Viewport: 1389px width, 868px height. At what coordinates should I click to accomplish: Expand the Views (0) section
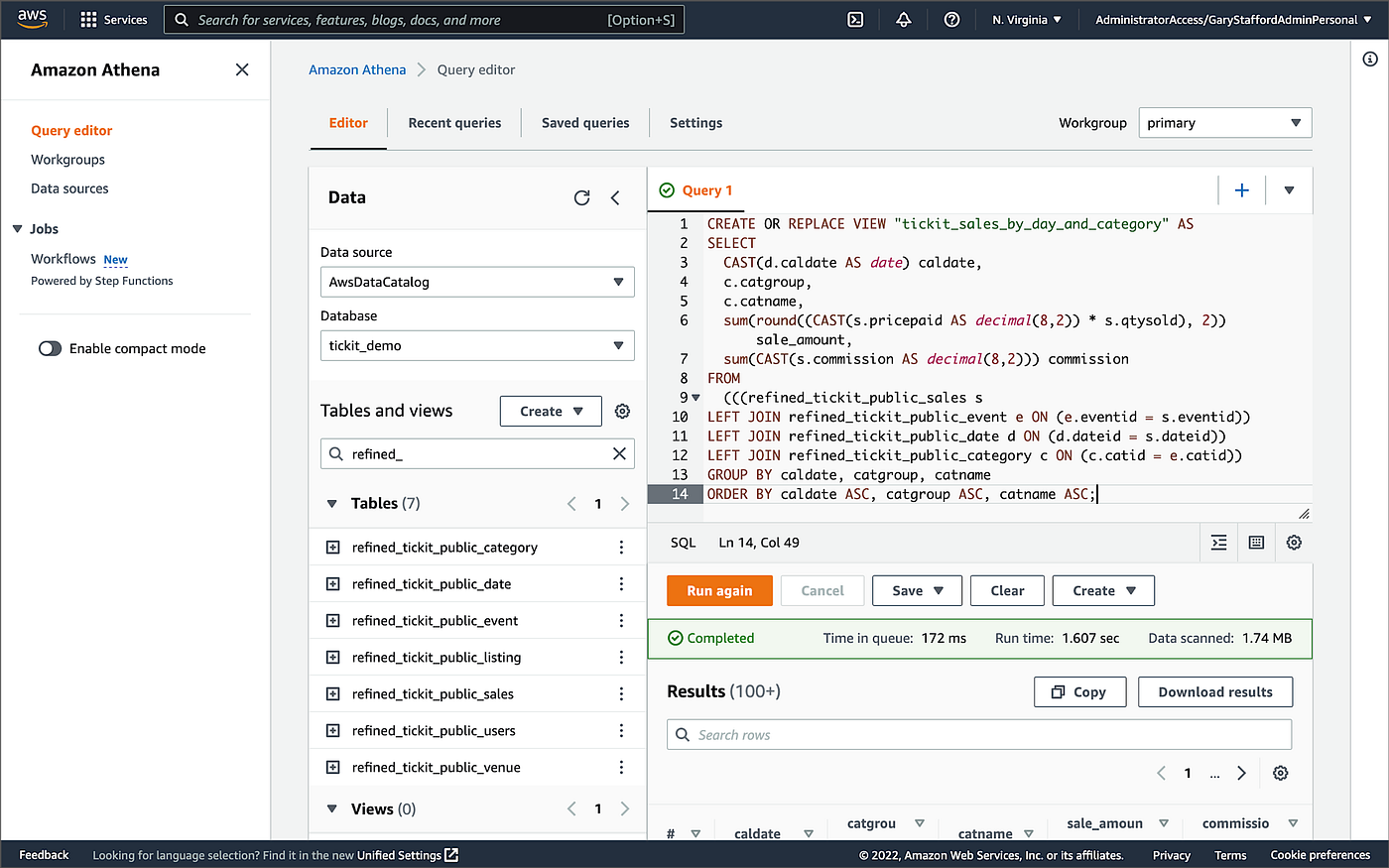(332, 808)
